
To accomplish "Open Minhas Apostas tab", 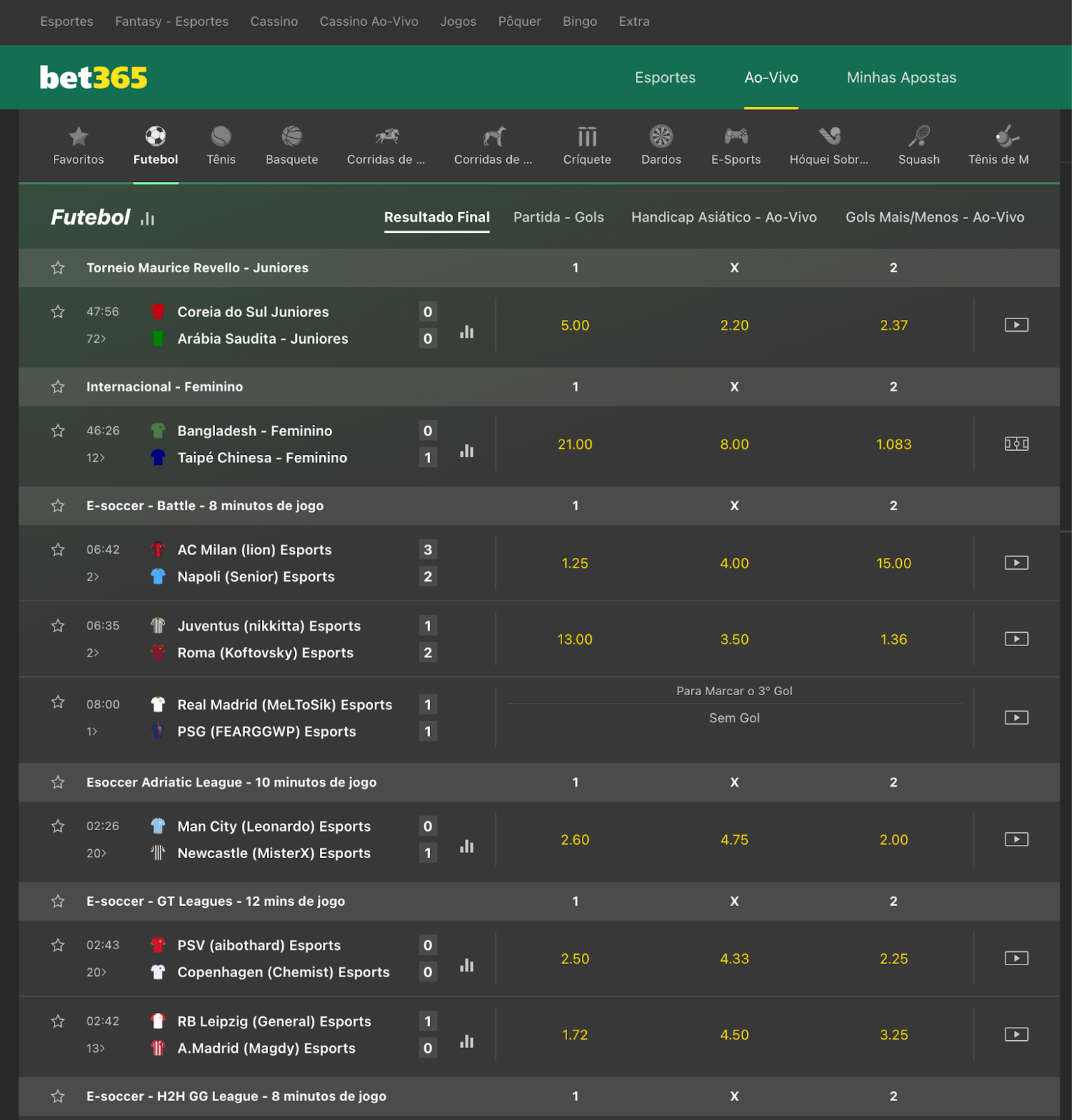I will pyautogui.click(x=901, y=78).
